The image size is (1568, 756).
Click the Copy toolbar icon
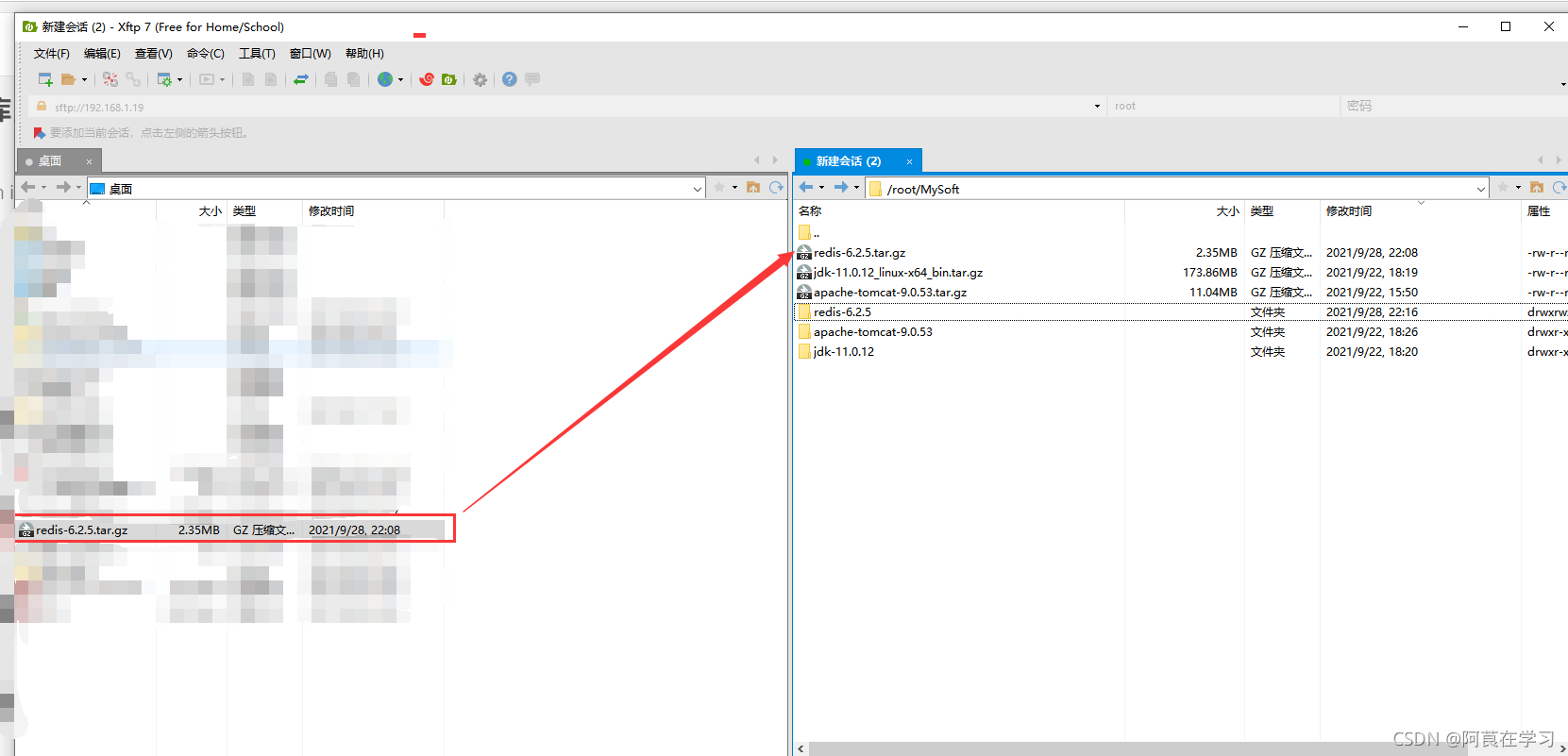[x=331, y=79]
